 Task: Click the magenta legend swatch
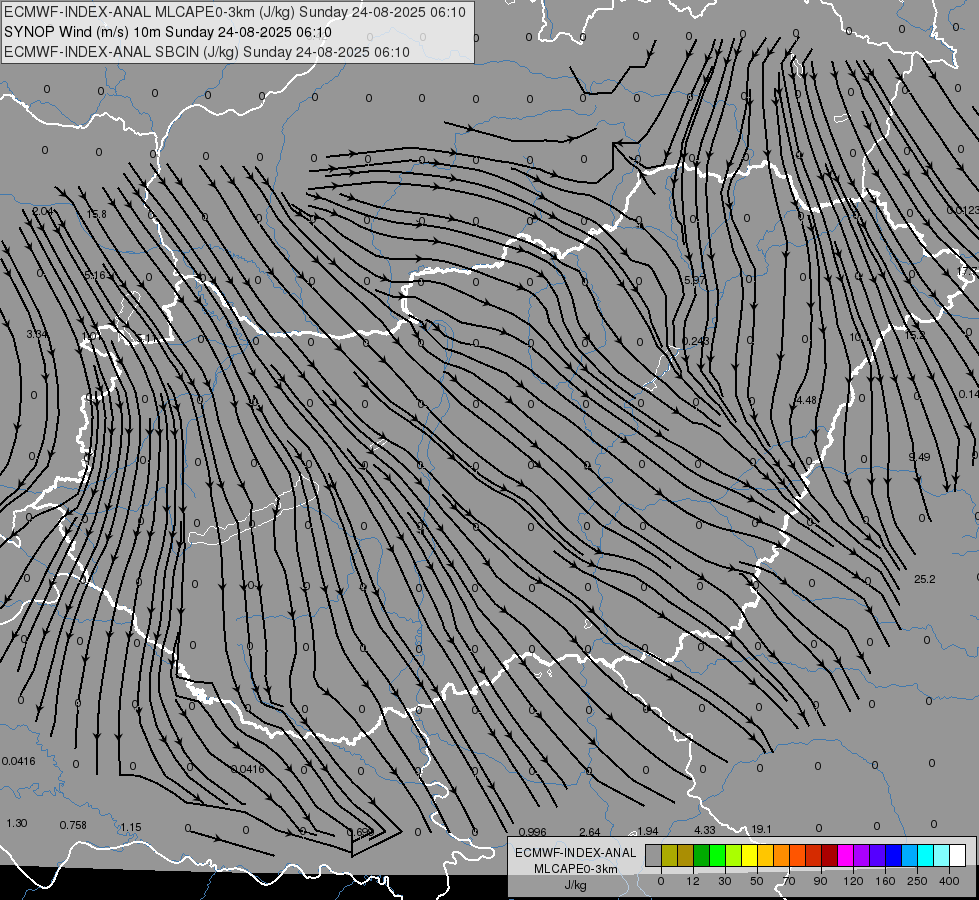pos(846,855)
